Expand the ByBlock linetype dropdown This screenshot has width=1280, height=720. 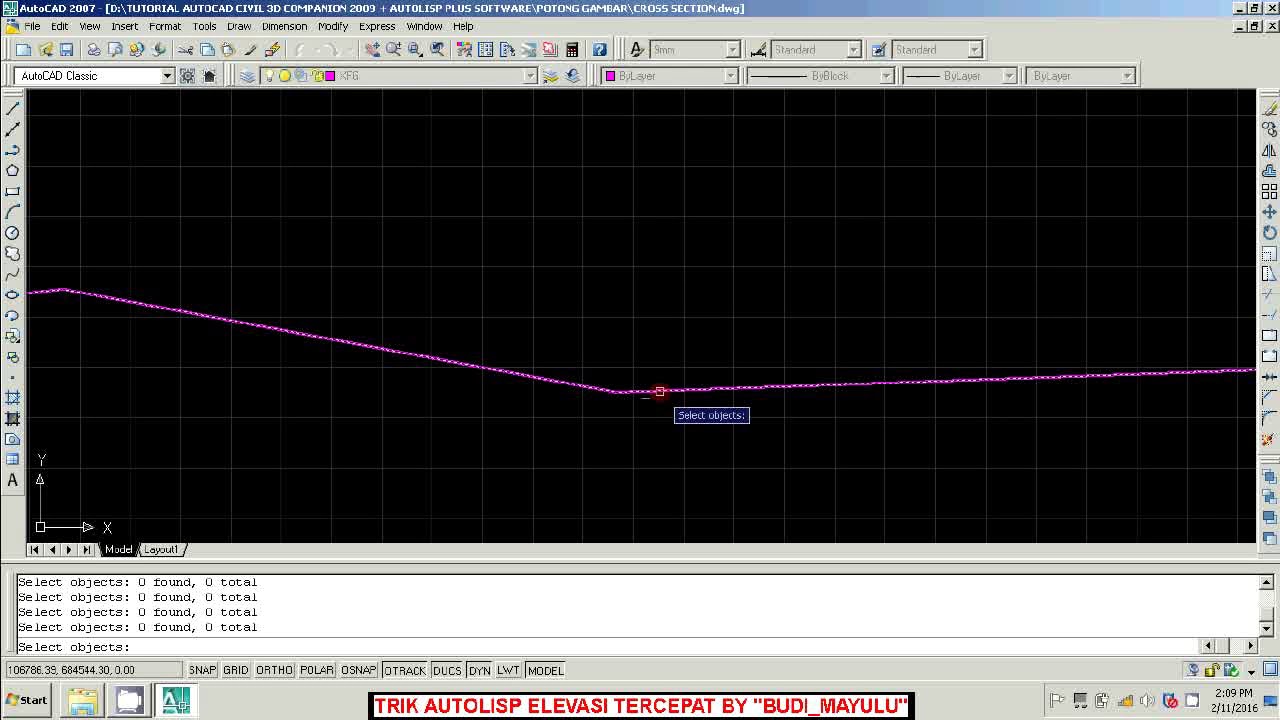point(885,76)
